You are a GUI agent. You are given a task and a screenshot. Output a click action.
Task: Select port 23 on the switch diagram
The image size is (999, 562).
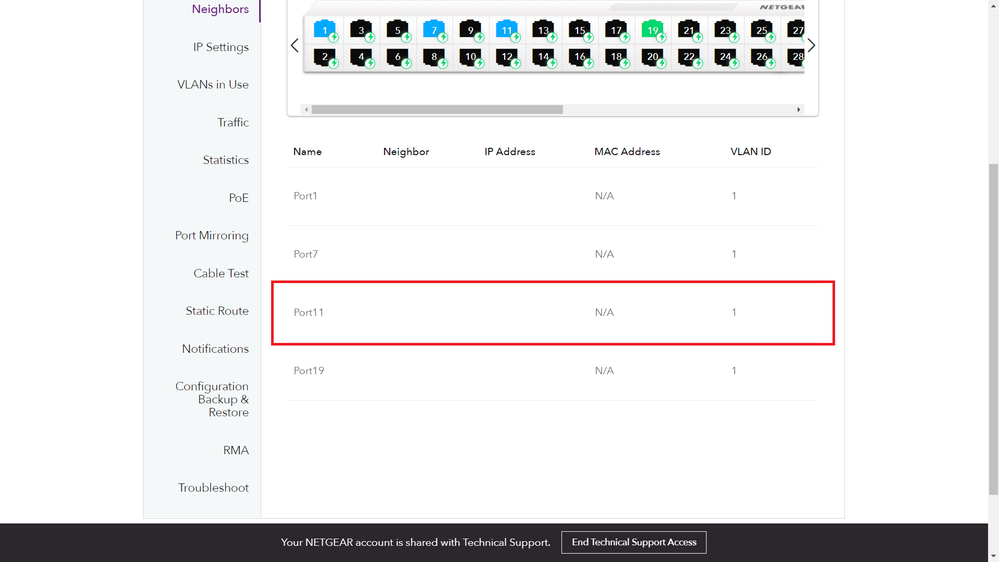pos(725,30)
